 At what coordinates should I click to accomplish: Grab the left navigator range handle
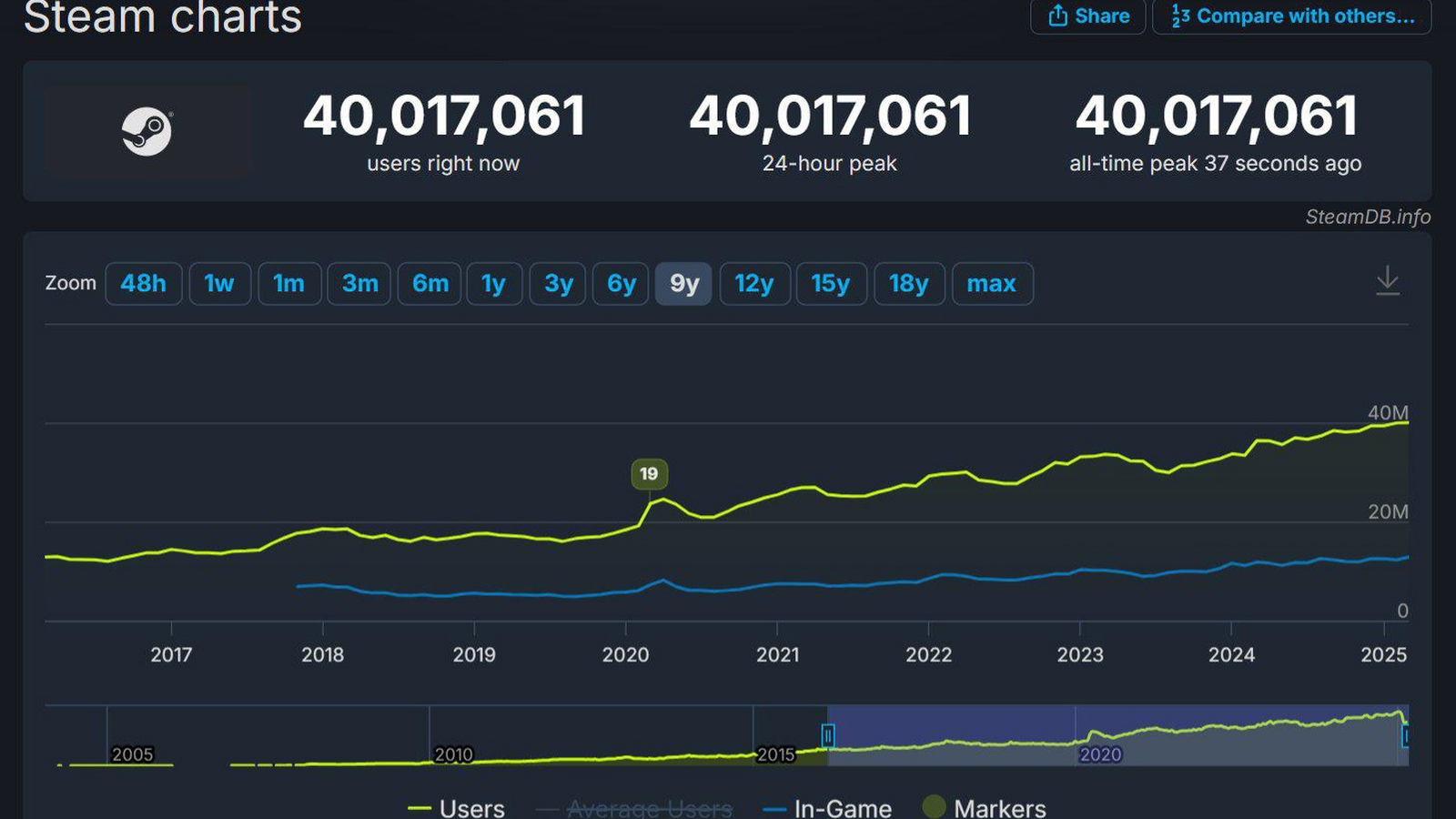click(x=828, y=735)
